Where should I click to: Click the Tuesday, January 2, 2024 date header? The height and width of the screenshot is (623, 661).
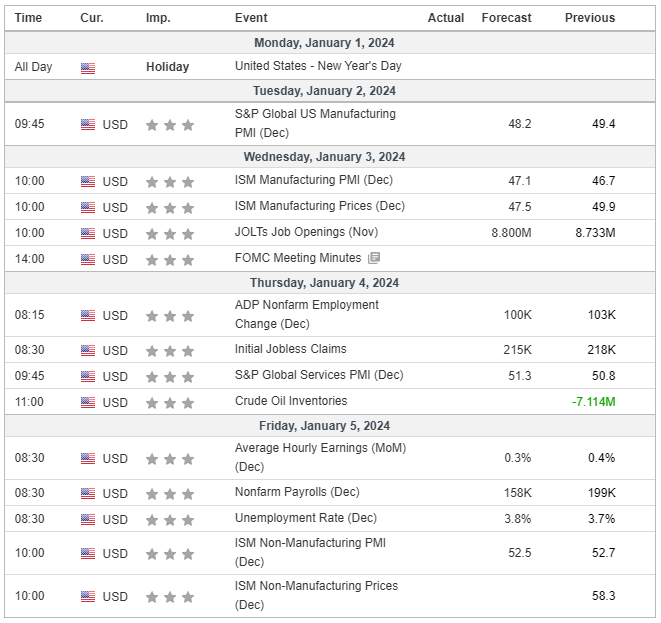click(x=324, y=91)
